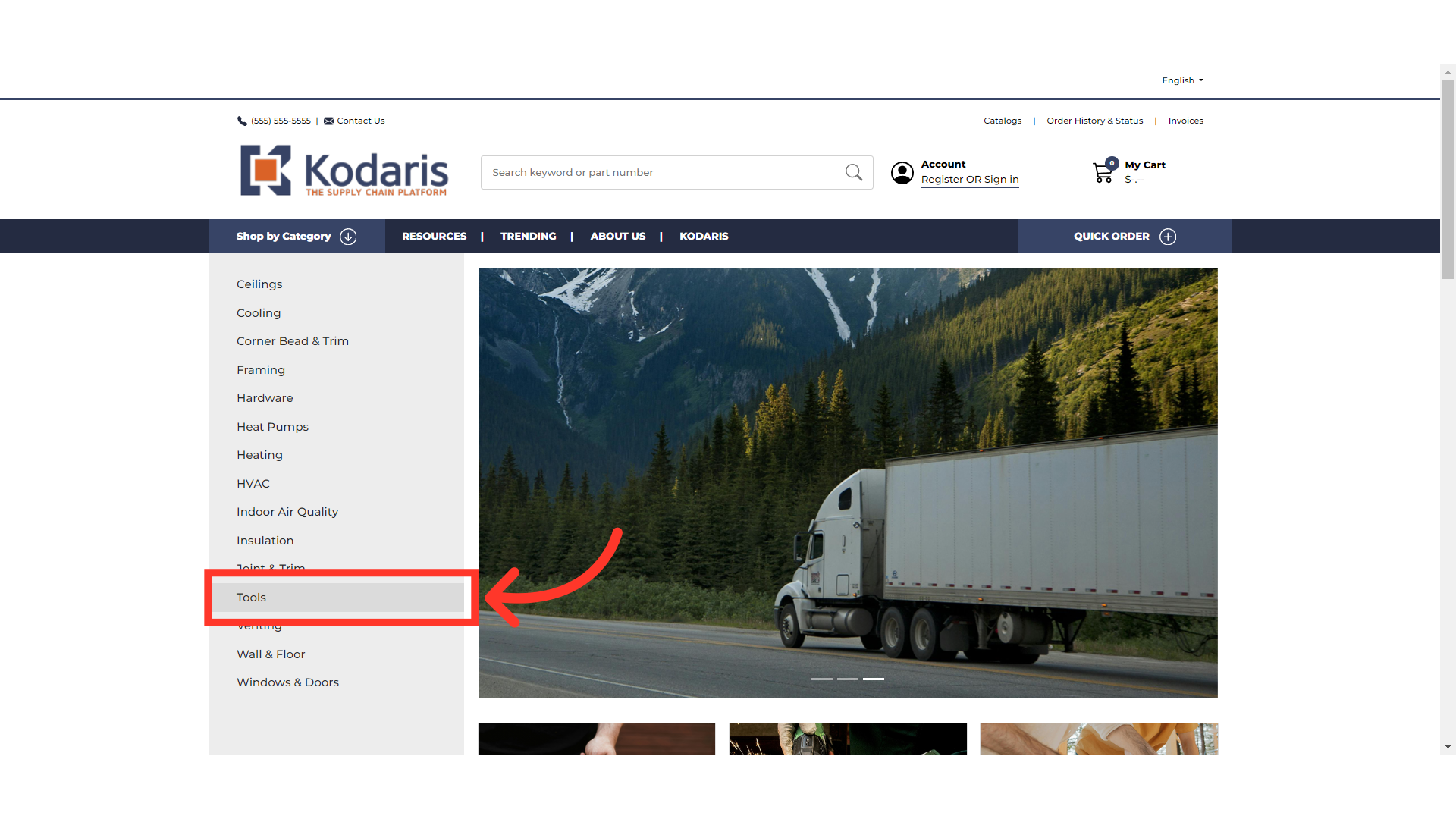Expand the Quick Order panel

tap(1125, 237)
